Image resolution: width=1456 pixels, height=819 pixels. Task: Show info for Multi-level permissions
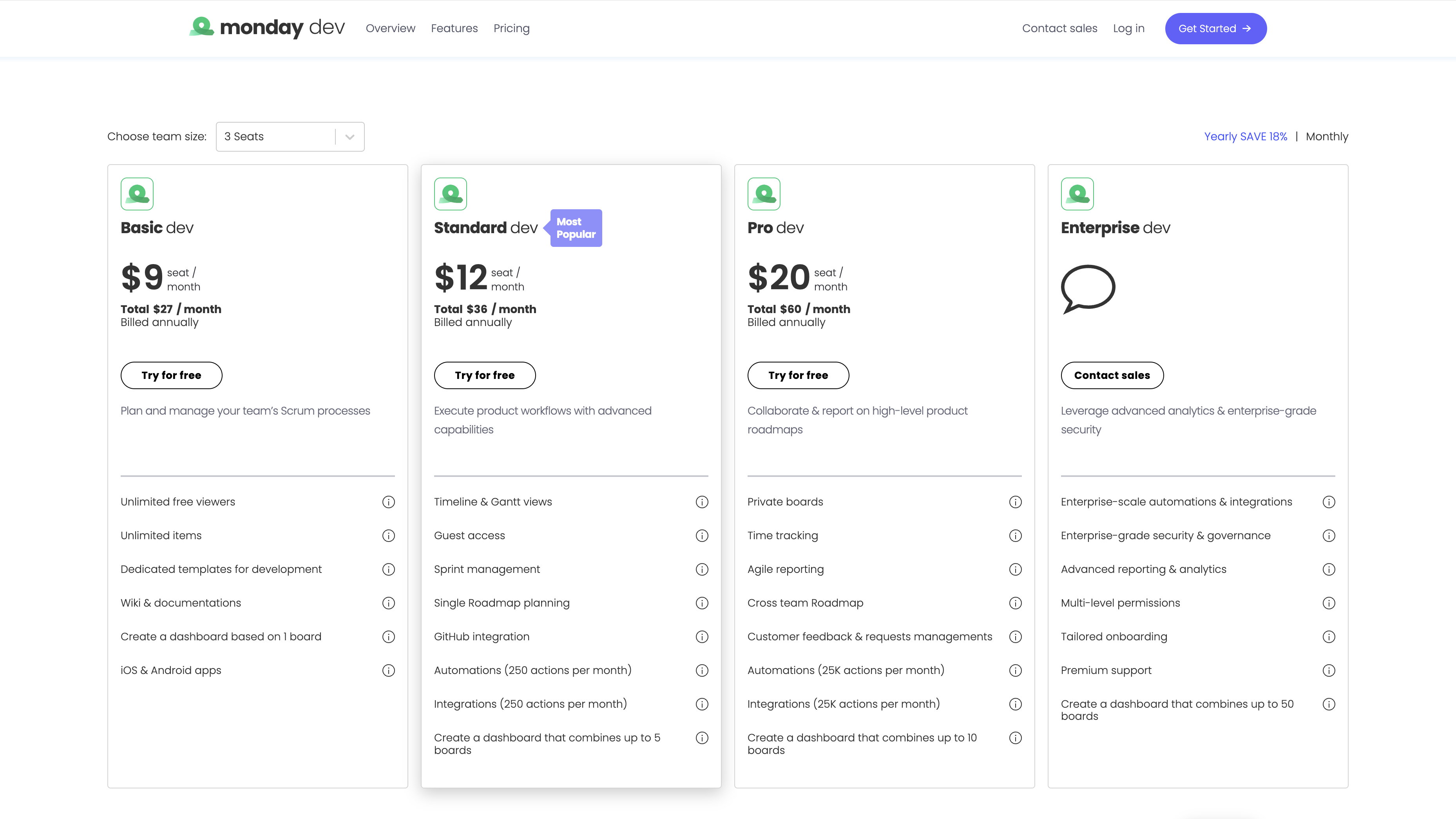1329,603
